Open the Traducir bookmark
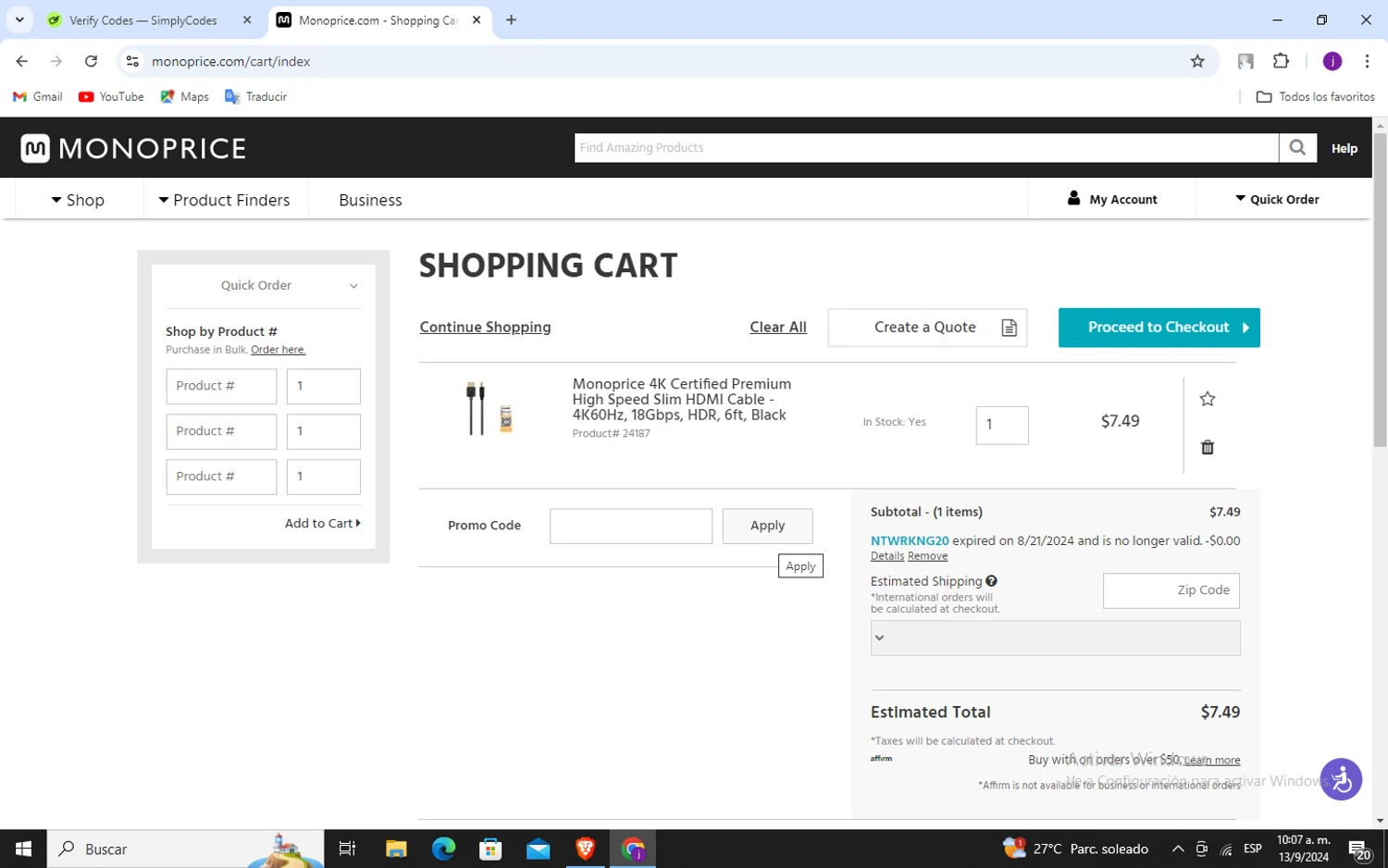Screen dimensions: 1388x868 coord(255,96)
